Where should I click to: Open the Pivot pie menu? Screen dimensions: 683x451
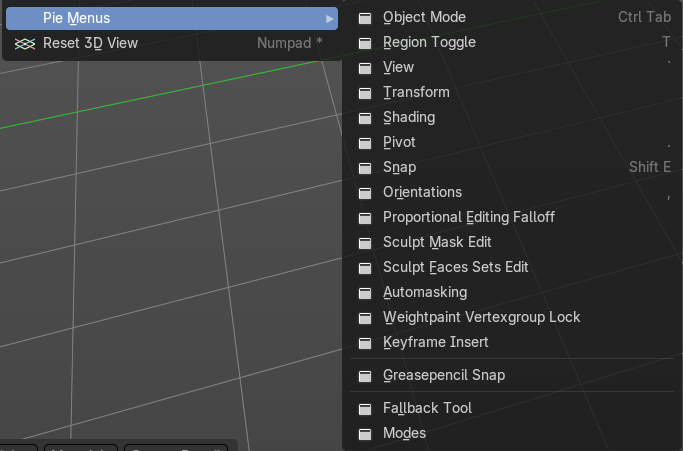click(512, 142)
